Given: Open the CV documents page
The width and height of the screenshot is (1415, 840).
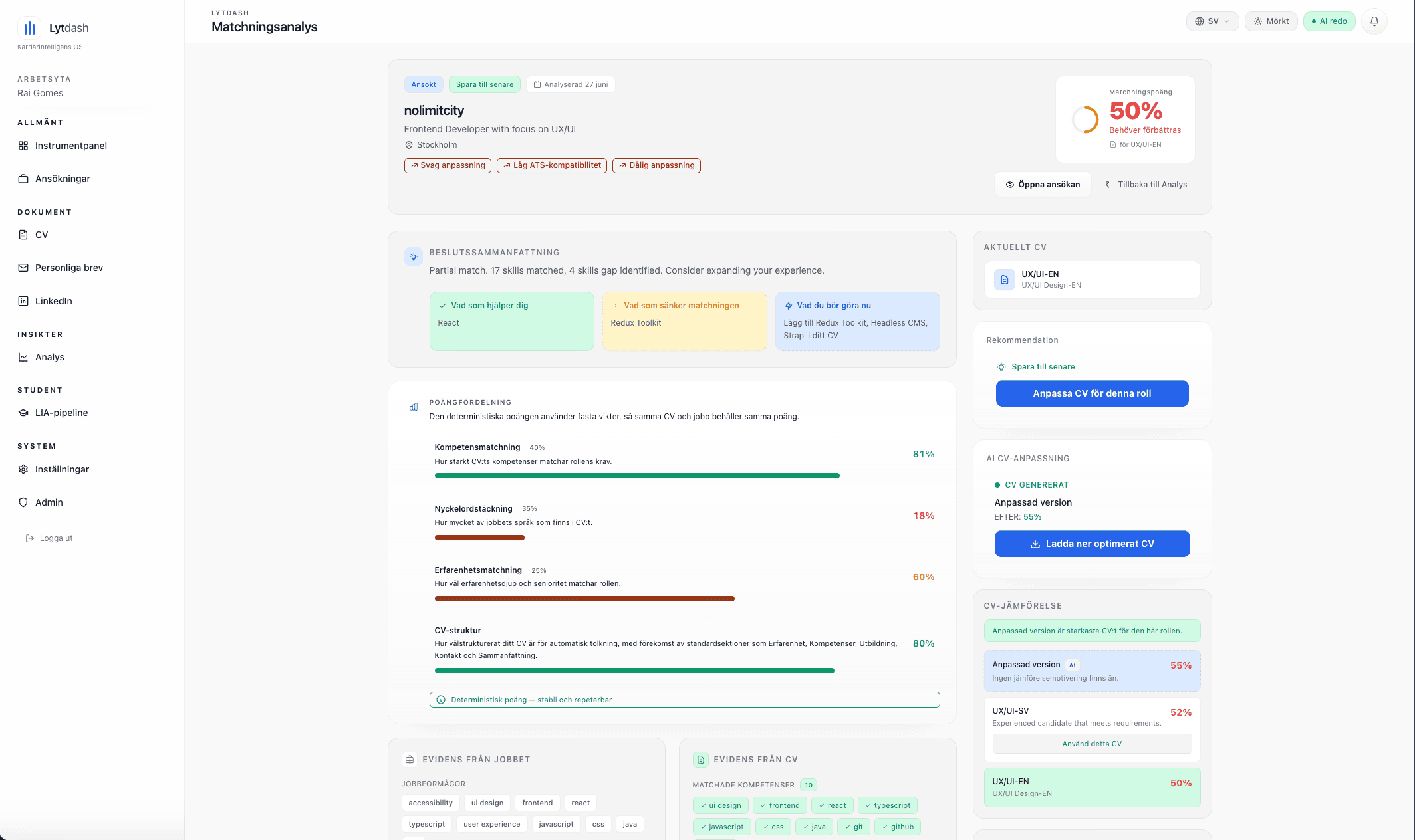Looking at the screenshot, I should pos(41,235).
